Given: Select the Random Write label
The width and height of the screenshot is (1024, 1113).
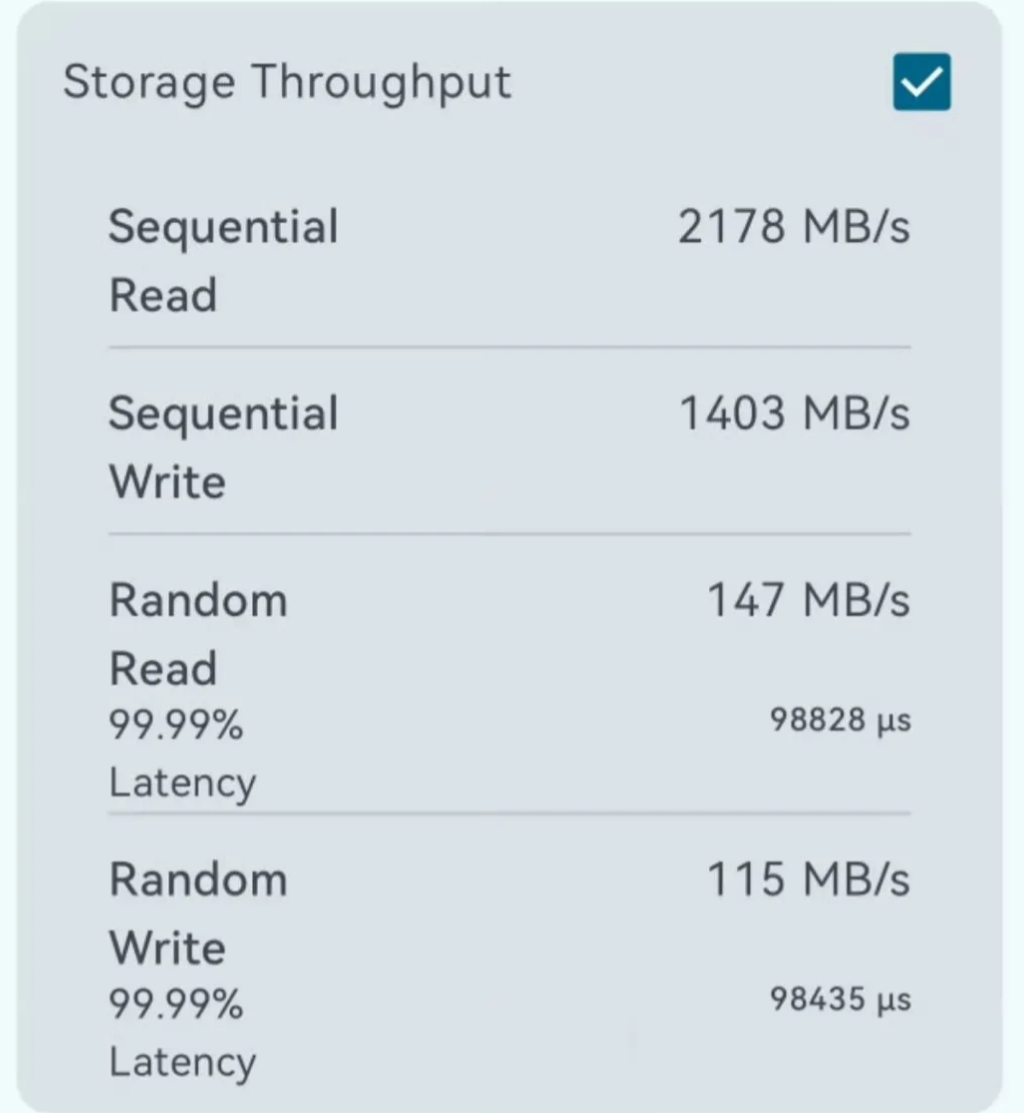Looking at the screenshot, I should [x=198, y=913].
